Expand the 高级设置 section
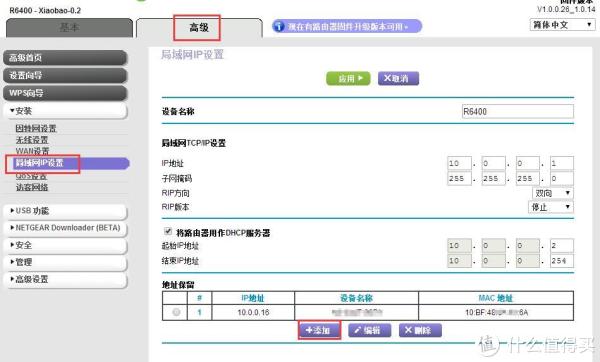Screen dimensions: 600x362 pos(65,279)
